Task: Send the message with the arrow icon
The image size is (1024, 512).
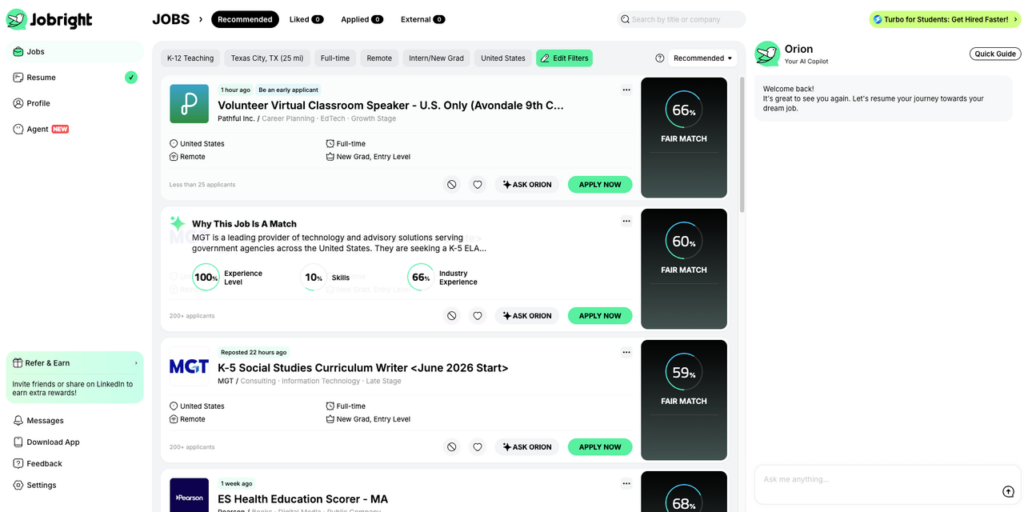Action: 1007,492
